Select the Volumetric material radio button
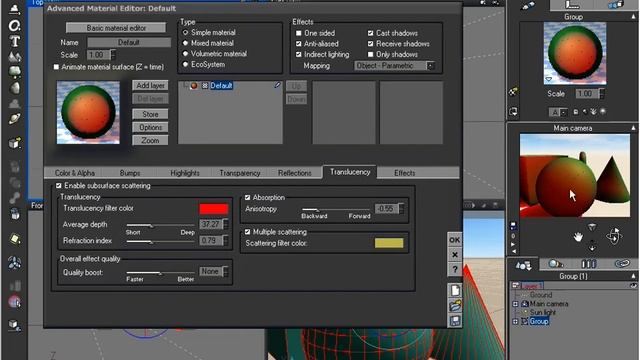The width and height of the screenshot is (640, 360). coord(185,53)
